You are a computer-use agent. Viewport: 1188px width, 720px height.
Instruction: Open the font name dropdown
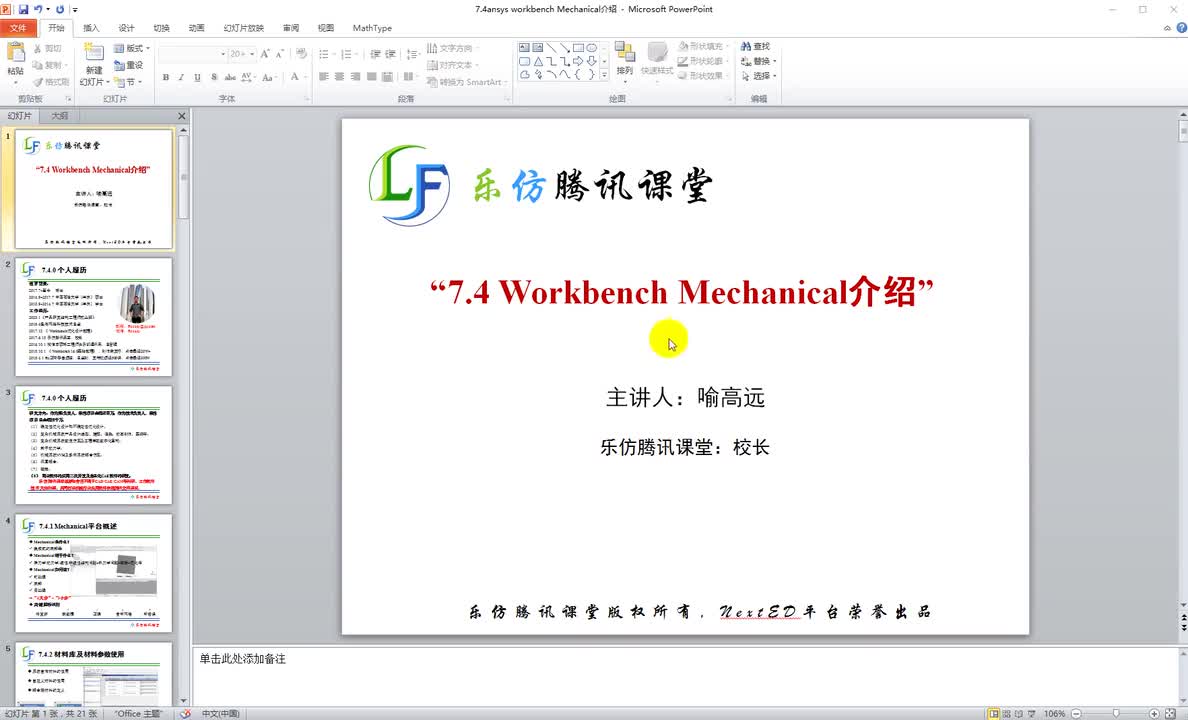point(223,54)
